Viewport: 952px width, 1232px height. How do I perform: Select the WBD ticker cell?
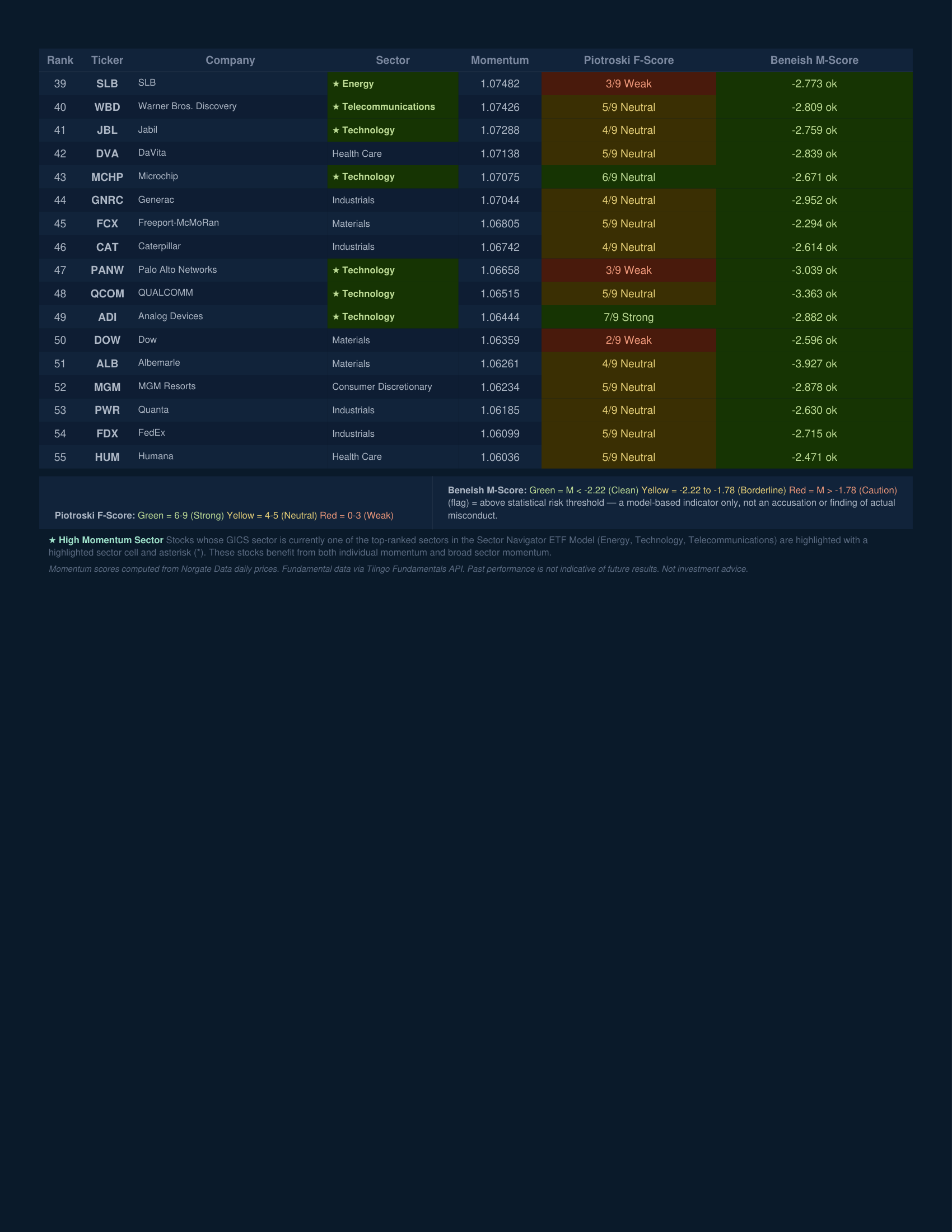(107, 107)
